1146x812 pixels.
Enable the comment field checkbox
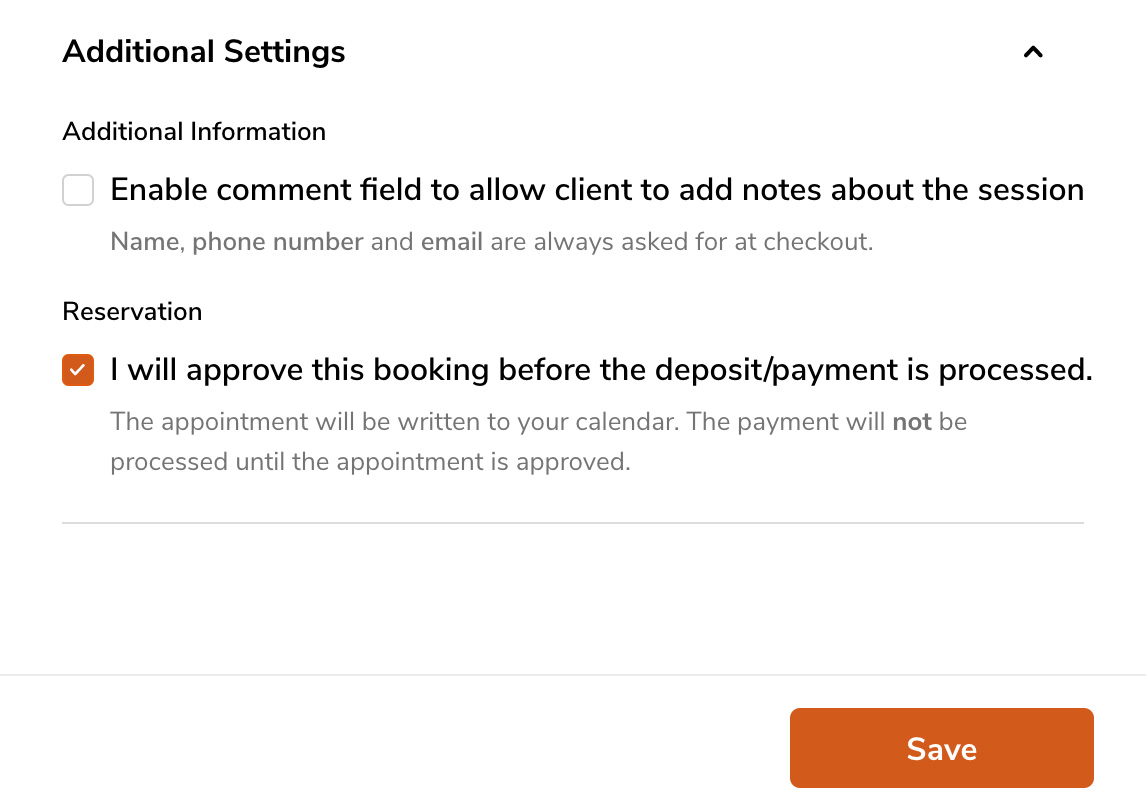pyautogui.click(x=78, y=190)
